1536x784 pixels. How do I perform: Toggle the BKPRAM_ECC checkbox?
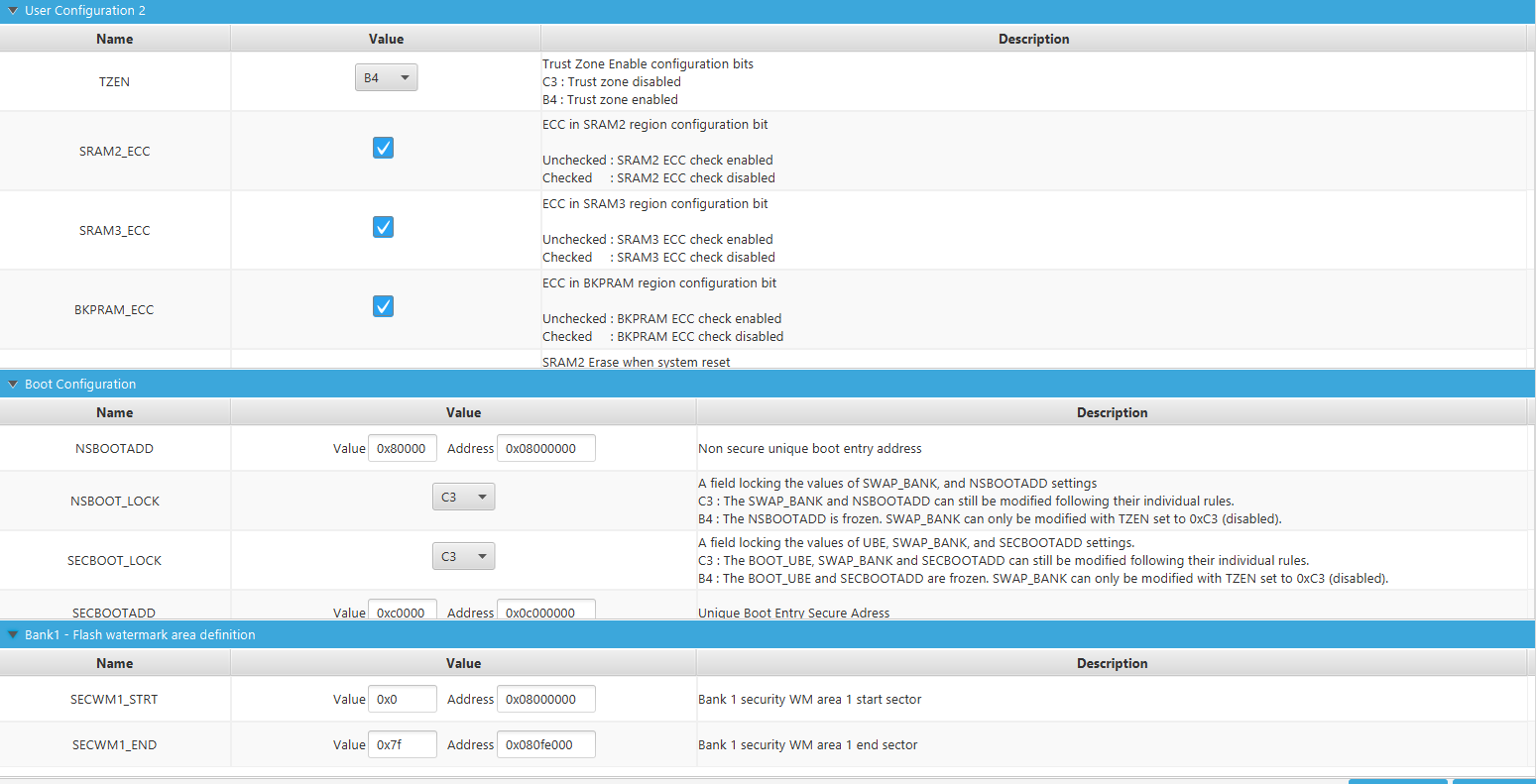383,305
